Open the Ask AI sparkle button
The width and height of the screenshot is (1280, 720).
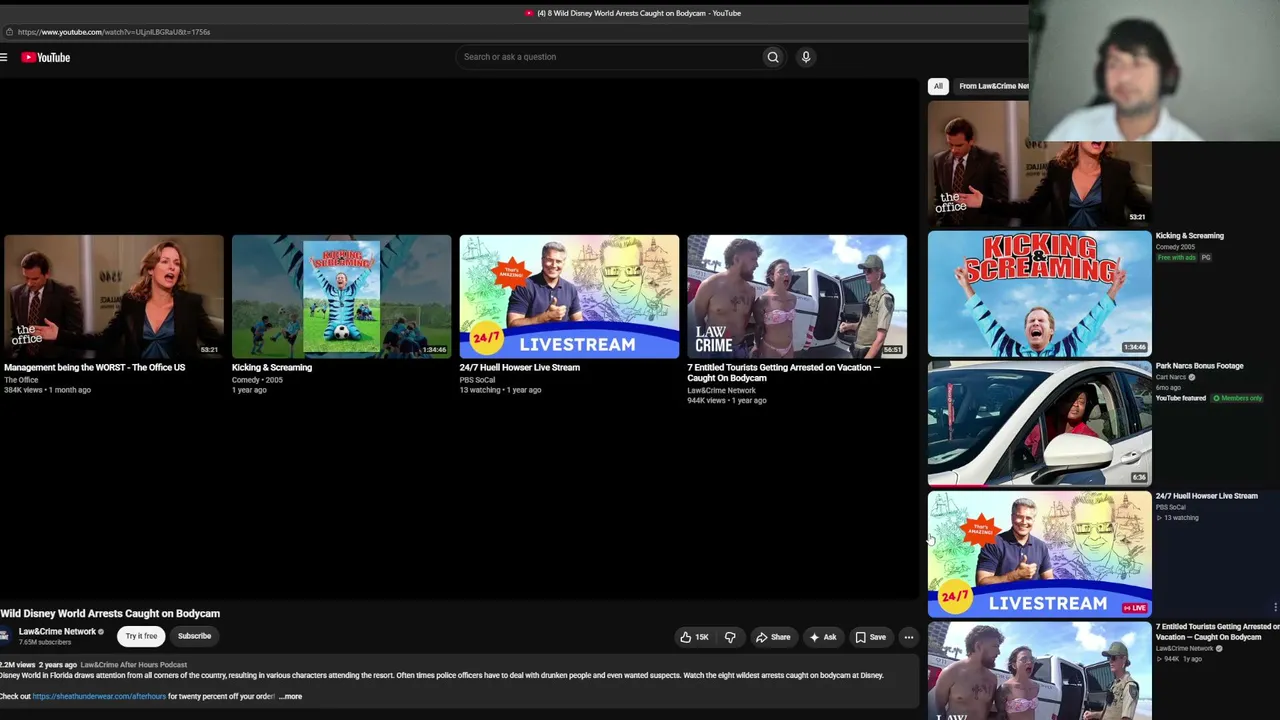[823, 637]
